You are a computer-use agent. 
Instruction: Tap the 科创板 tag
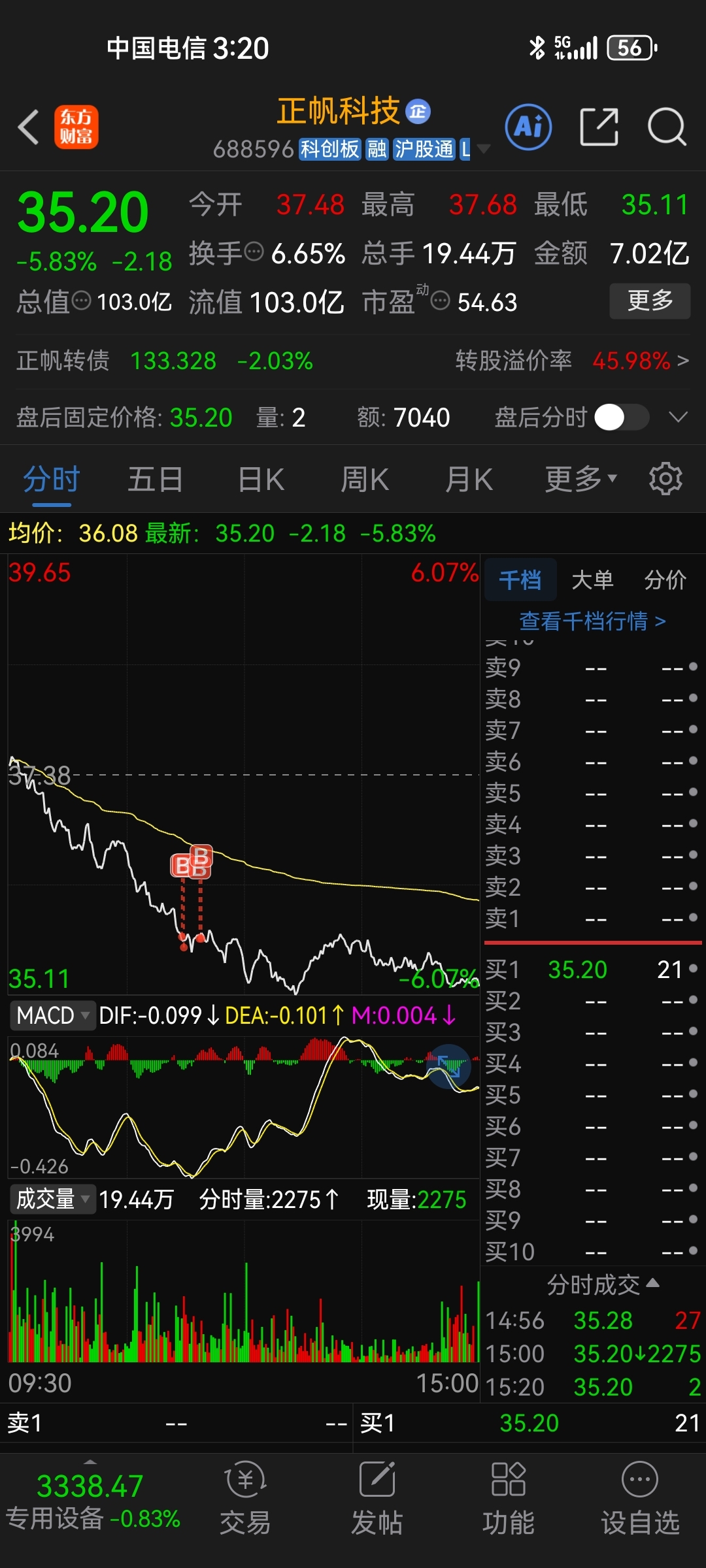[330, 149]
